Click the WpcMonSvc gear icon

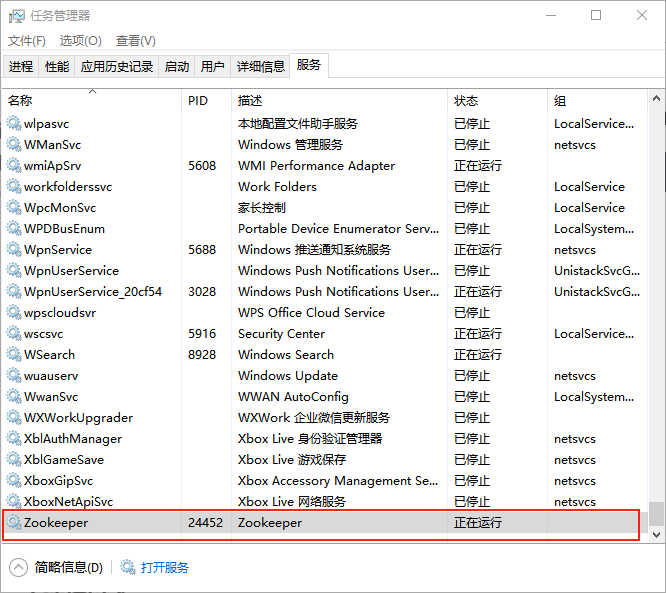pos(14,207)
